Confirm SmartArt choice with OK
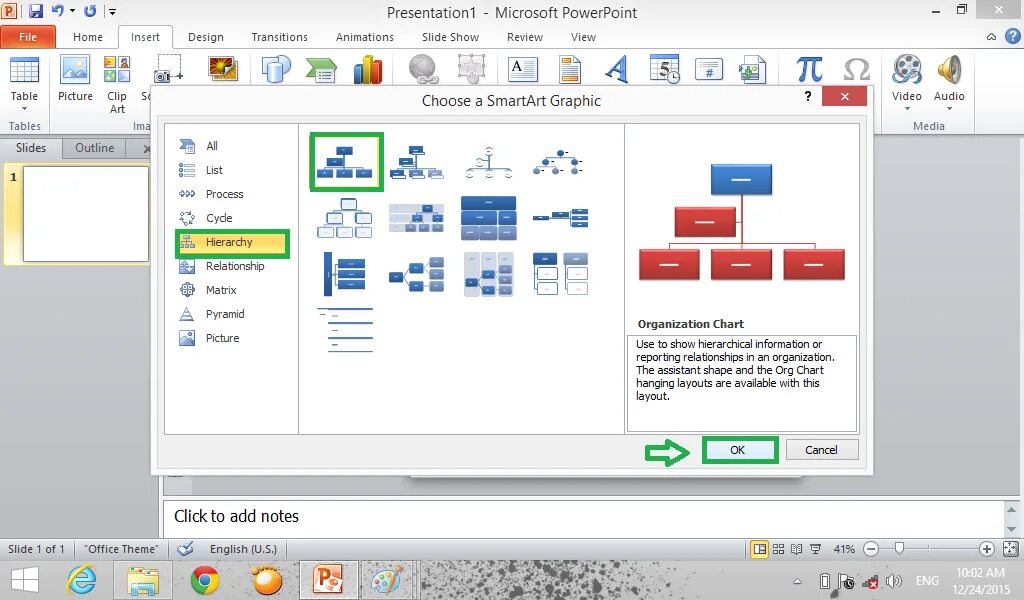The height and width of the screenshot is (600, 1024). [739, 450]
